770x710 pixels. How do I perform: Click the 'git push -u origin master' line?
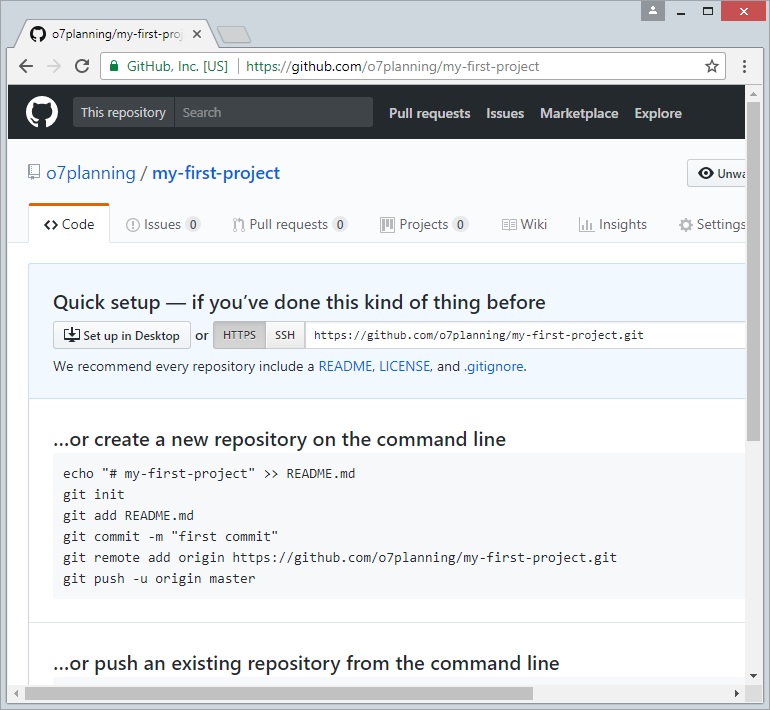pos(159,578)
